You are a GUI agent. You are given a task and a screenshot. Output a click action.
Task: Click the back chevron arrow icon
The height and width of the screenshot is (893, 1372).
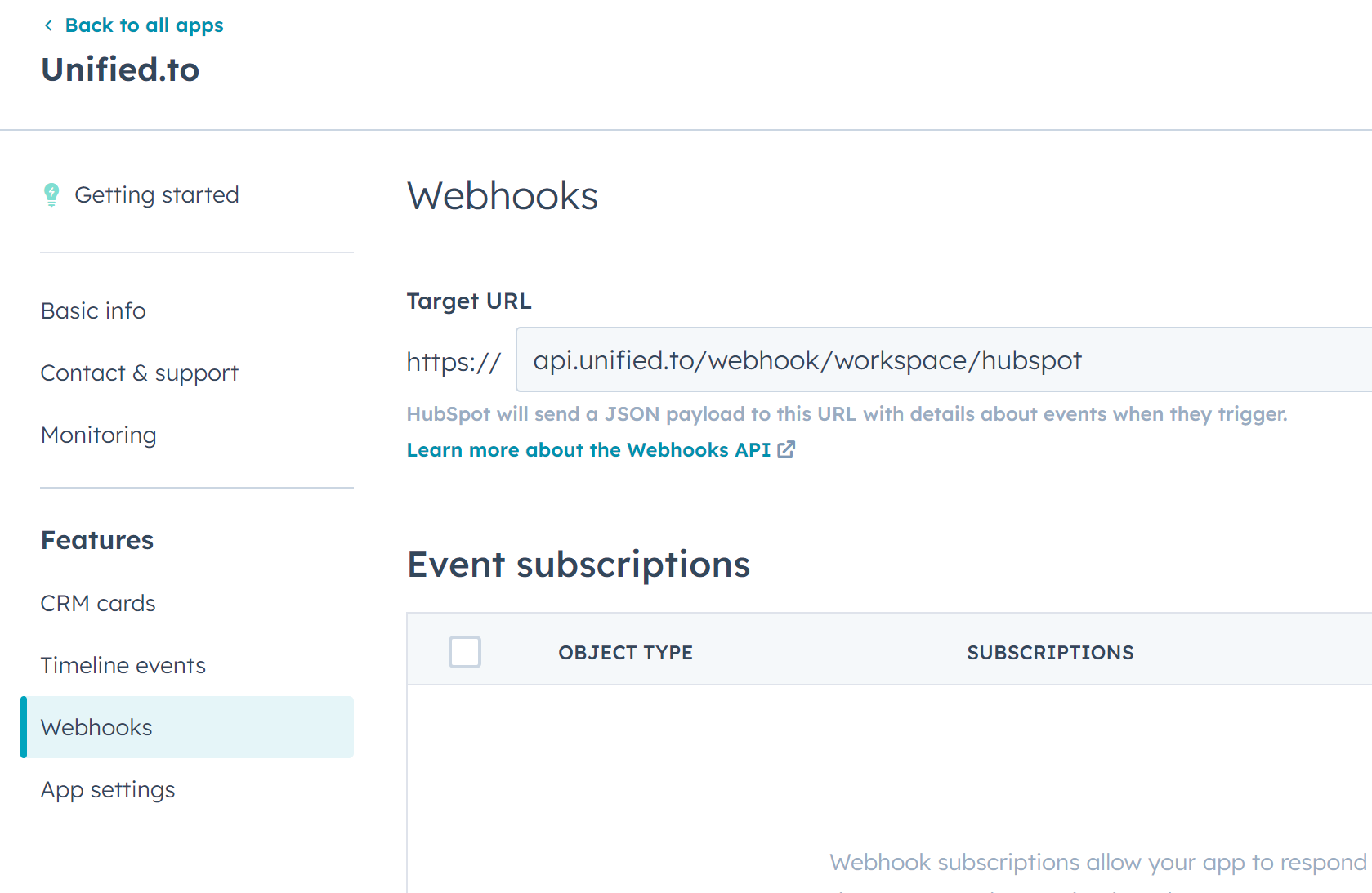(x=48, y=26)
